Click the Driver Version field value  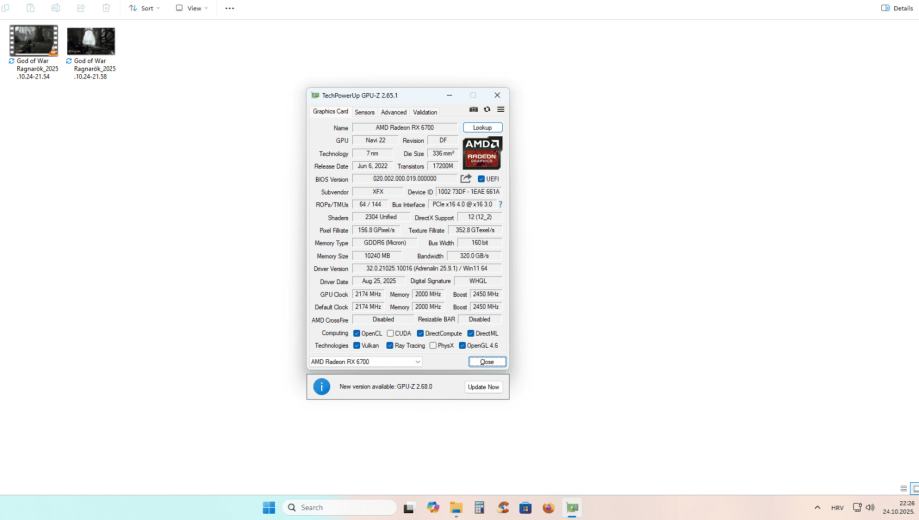[427, 269]
